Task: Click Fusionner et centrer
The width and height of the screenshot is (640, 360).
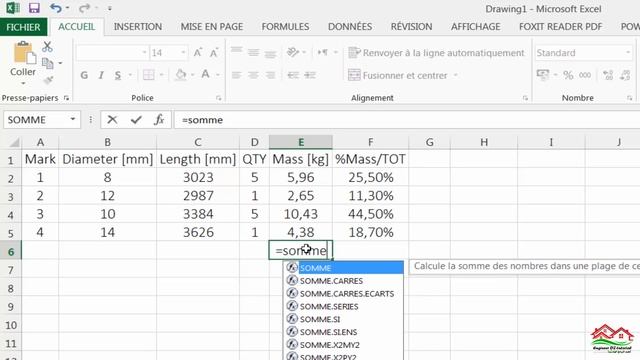Action: pos(398,75)
